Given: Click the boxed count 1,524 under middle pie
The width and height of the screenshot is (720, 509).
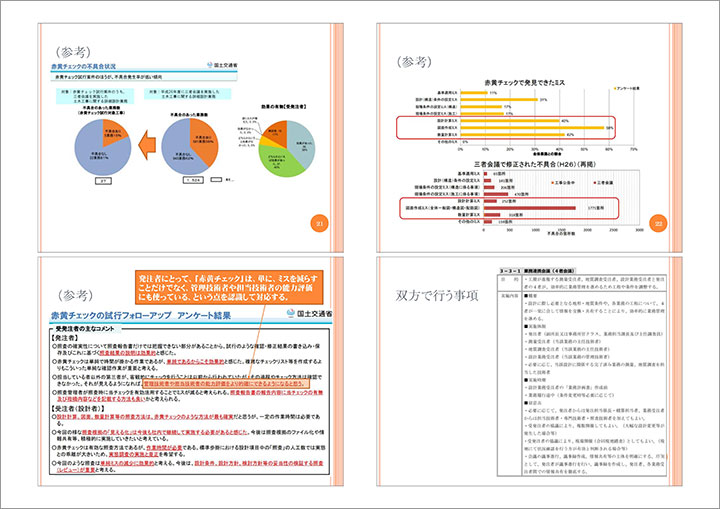Looking at the screenshot, I should [193, 180].
